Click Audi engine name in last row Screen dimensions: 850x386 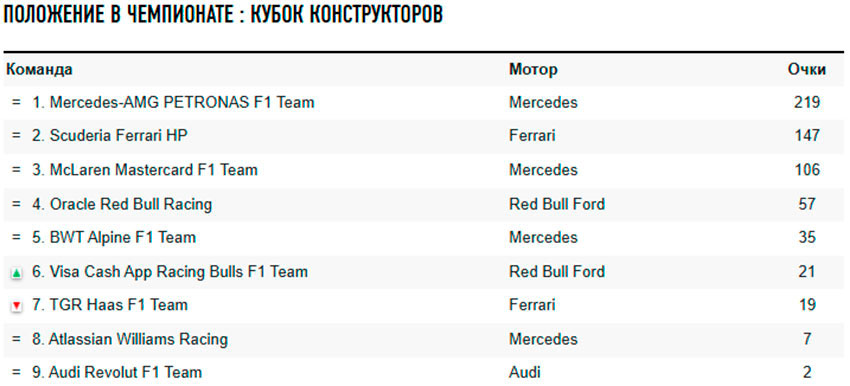(x=525, y=373)
